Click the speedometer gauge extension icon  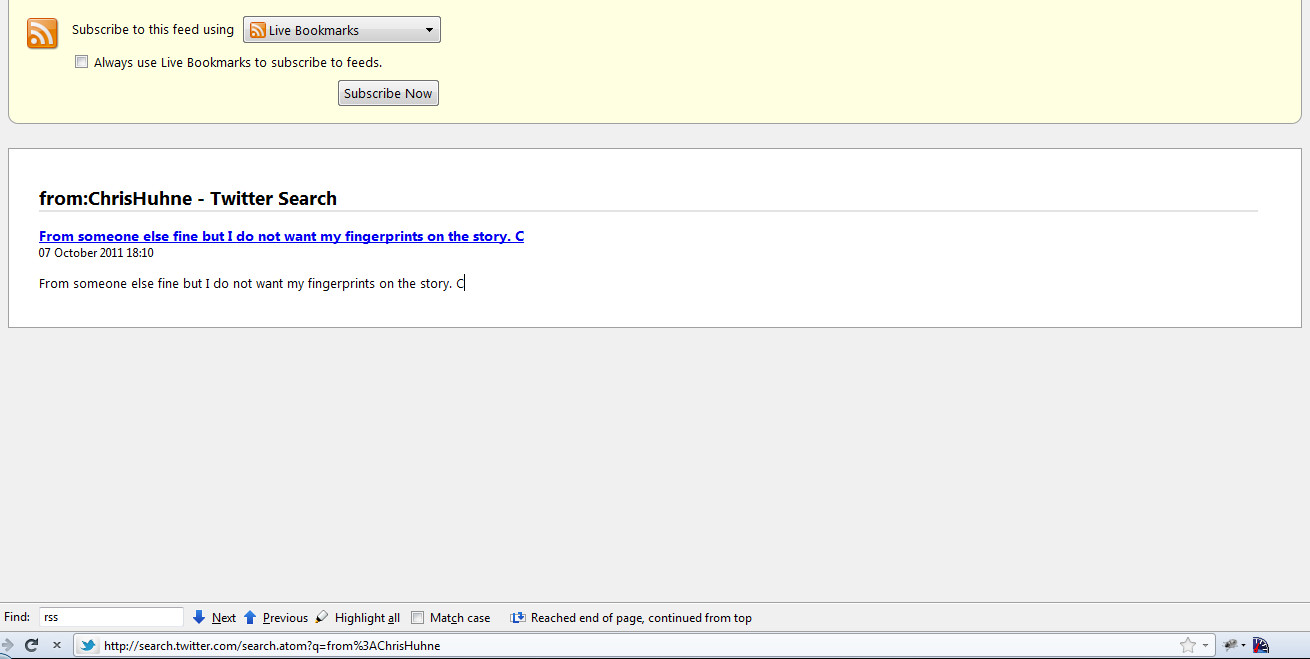1261,645
